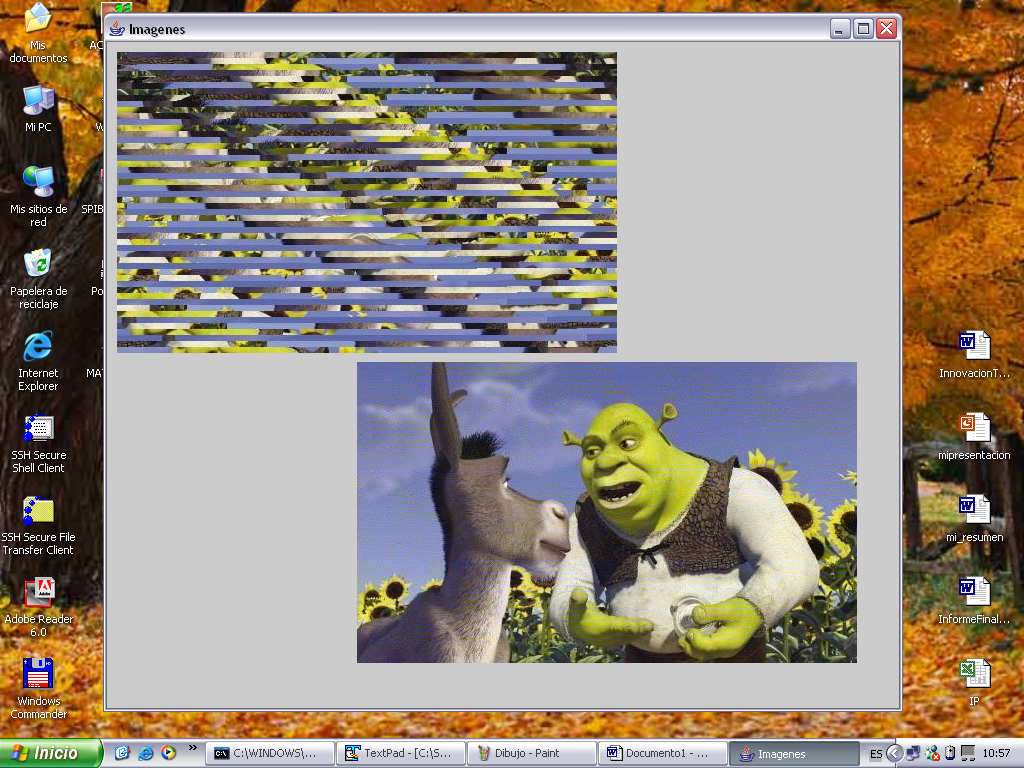The width and height of the screenshot is (1024, 768).
Task: Switch to the C:\WINDOWS command prompt task
Action: click(270, 753)
